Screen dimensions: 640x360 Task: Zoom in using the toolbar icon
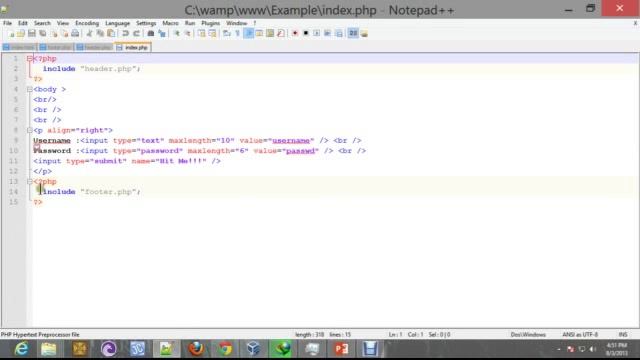coord(176,33)
